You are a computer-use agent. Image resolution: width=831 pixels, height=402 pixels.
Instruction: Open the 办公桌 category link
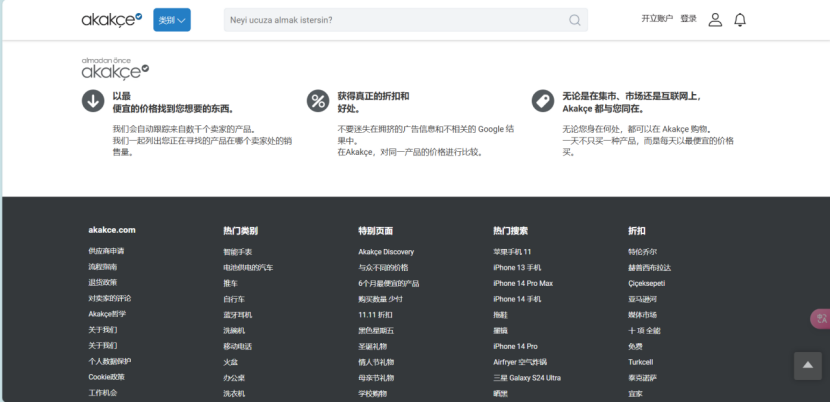click(x=234, y=378)
